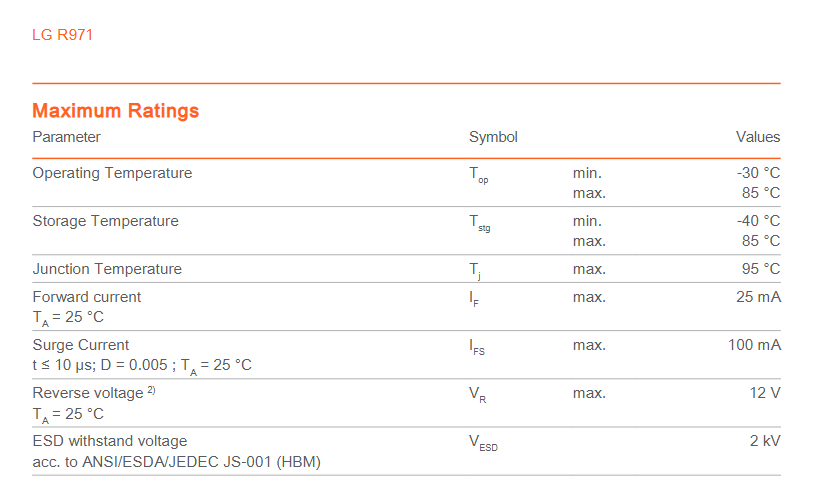
Task: Click the -40 °C storage minimum value
Action: 758,221
